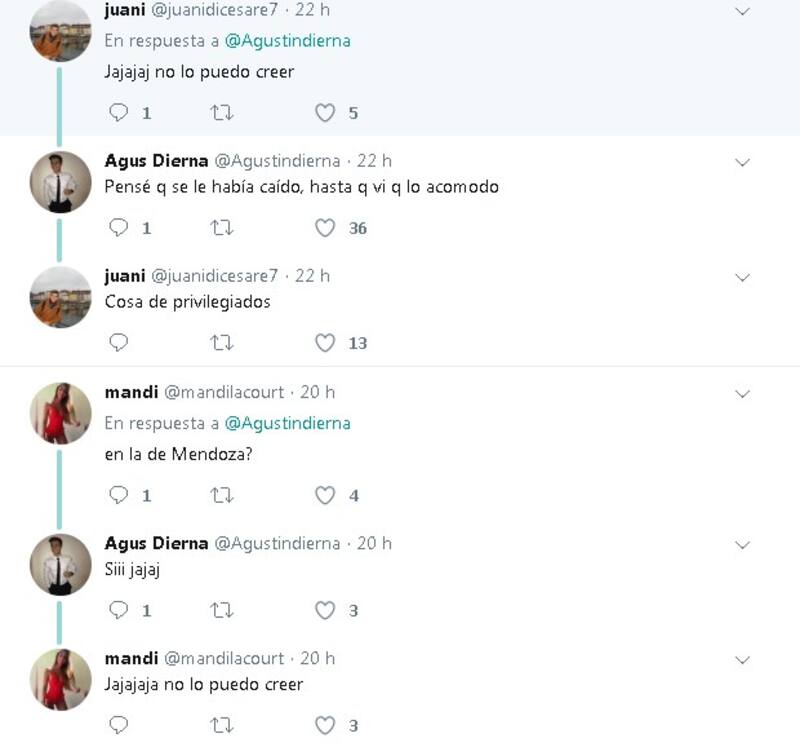
Task: Like the "Siii jajaj" tweet
Action: [325, 610]
